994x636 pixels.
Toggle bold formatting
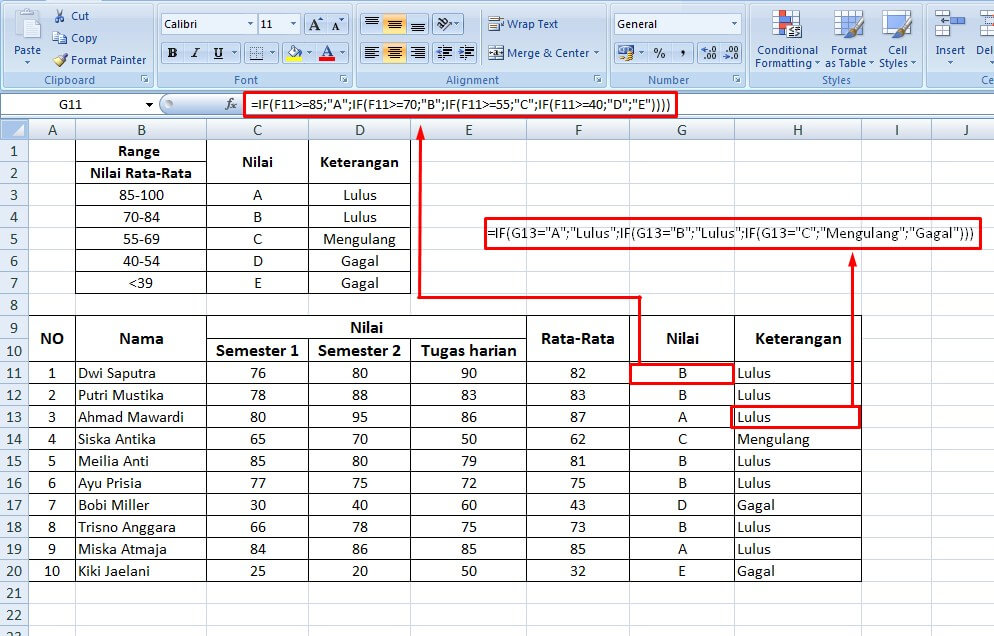[172, 52]
